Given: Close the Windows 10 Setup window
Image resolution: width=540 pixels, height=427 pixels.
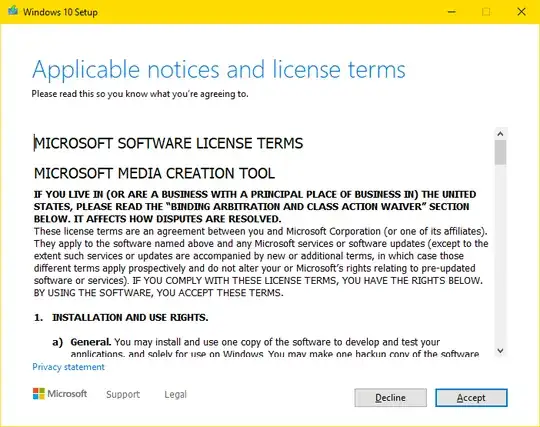Looking at the screenshot, I should pos(521,12).
